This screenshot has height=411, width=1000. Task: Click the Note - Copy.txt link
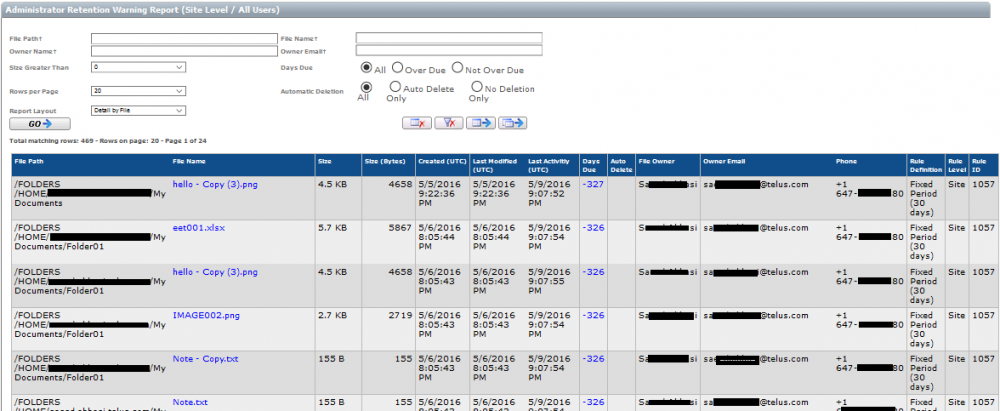(x=205, y=358)
